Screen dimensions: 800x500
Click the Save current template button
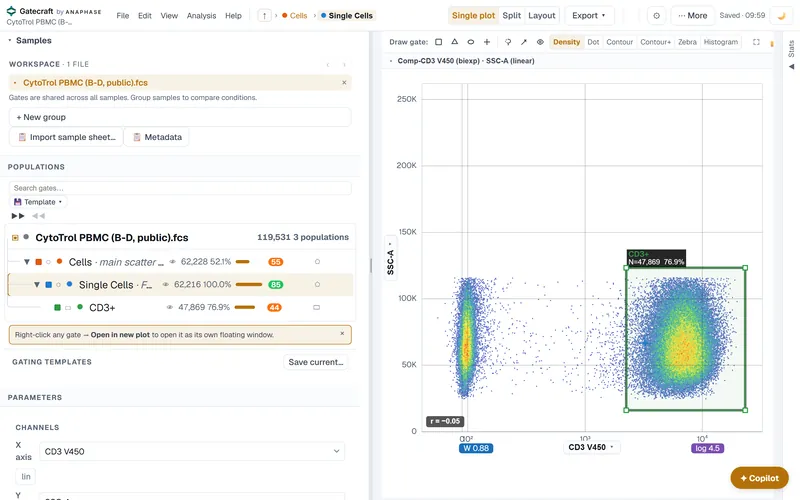coord(316,362)
